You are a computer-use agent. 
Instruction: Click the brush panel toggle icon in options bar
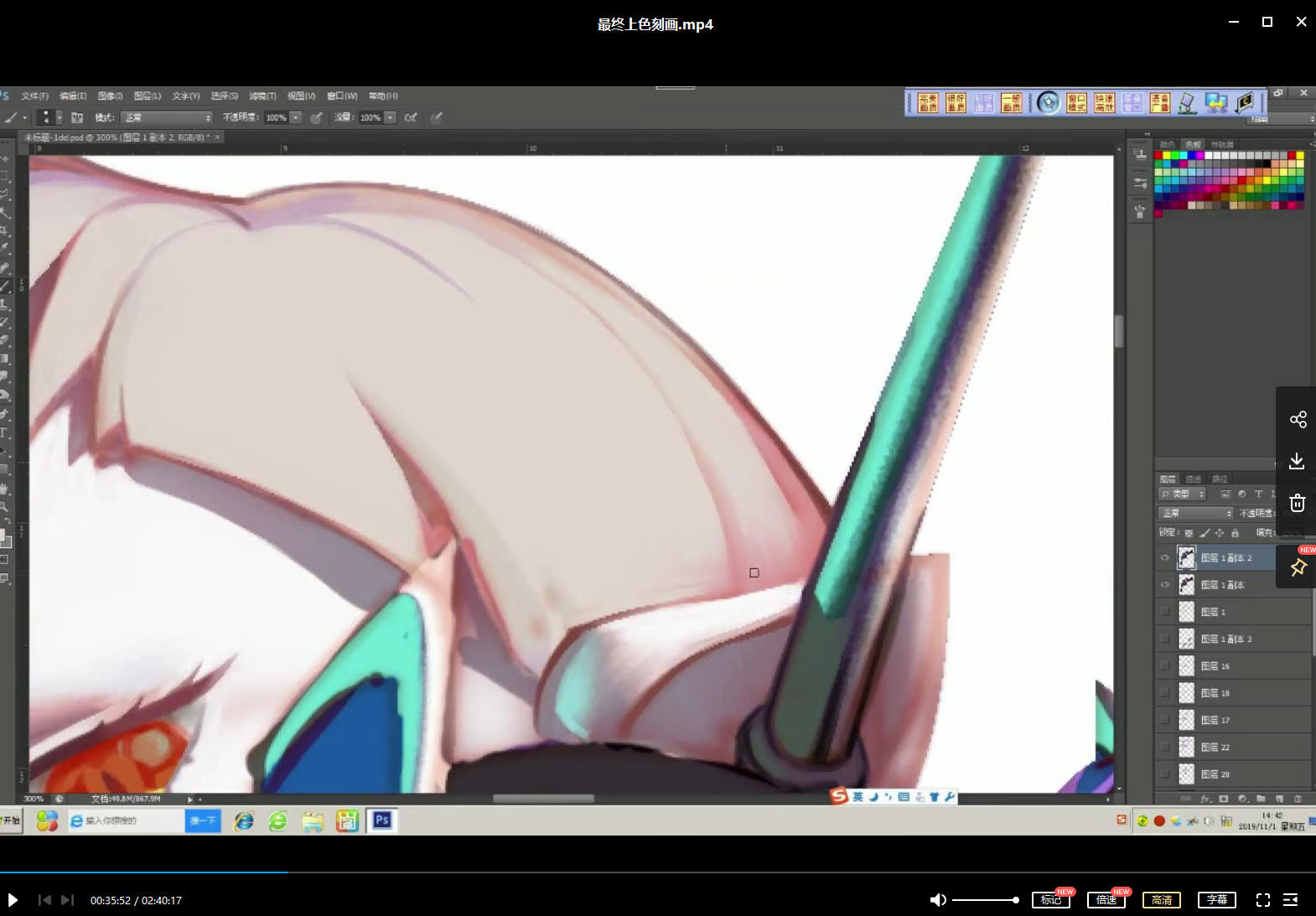(x=77, y=118)
